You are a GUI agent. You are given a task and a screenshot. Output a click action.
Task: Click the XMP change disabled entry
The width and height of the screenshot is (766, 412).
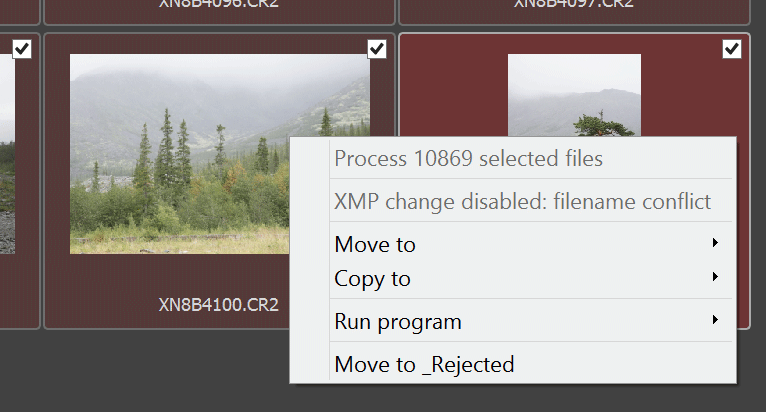522,201
